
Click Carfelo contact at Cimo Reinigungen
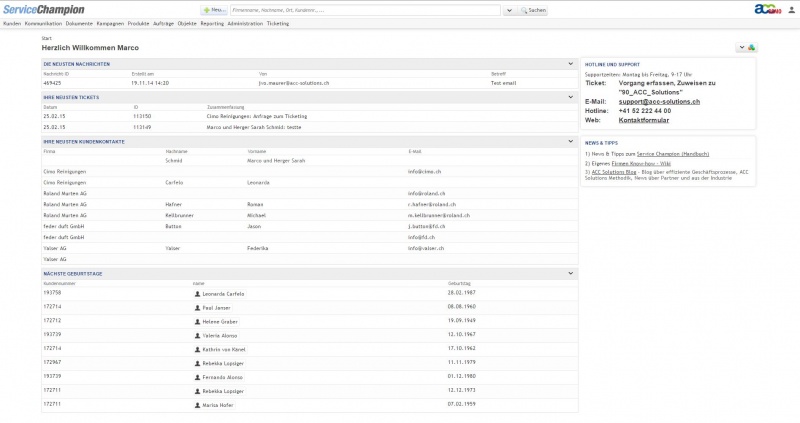310,182
